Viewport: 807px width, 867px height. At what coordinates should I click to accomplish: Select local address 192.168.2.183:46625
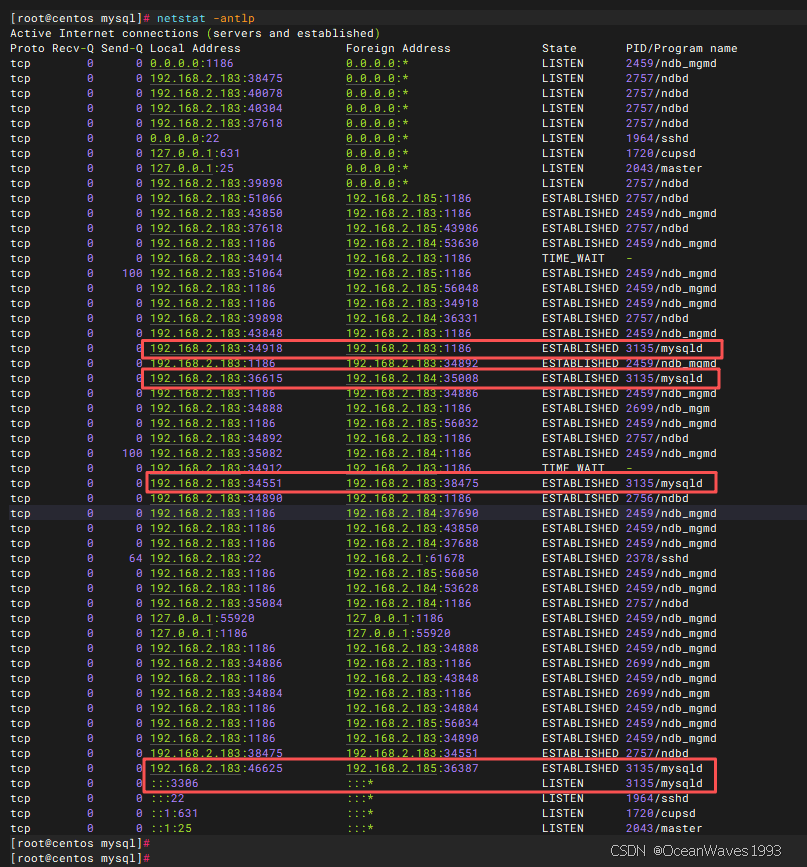pos(216,768)
